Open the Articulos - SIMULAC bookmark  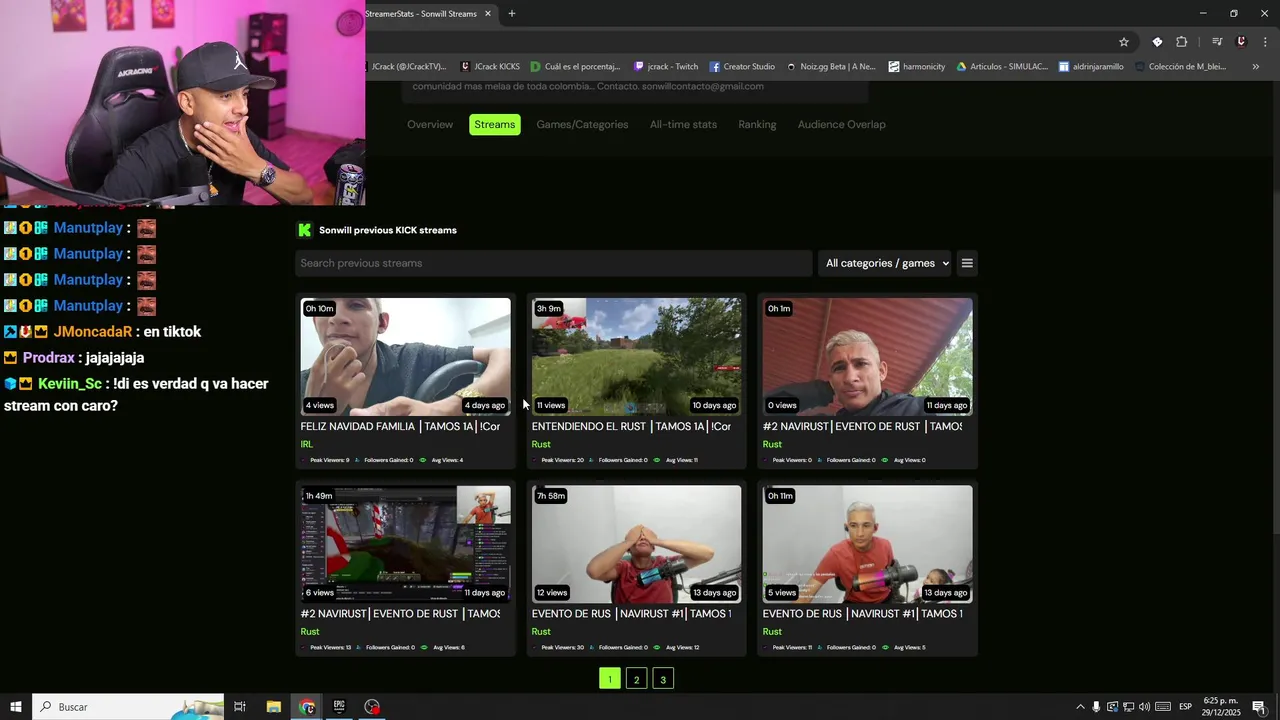tap(1002, 67)
